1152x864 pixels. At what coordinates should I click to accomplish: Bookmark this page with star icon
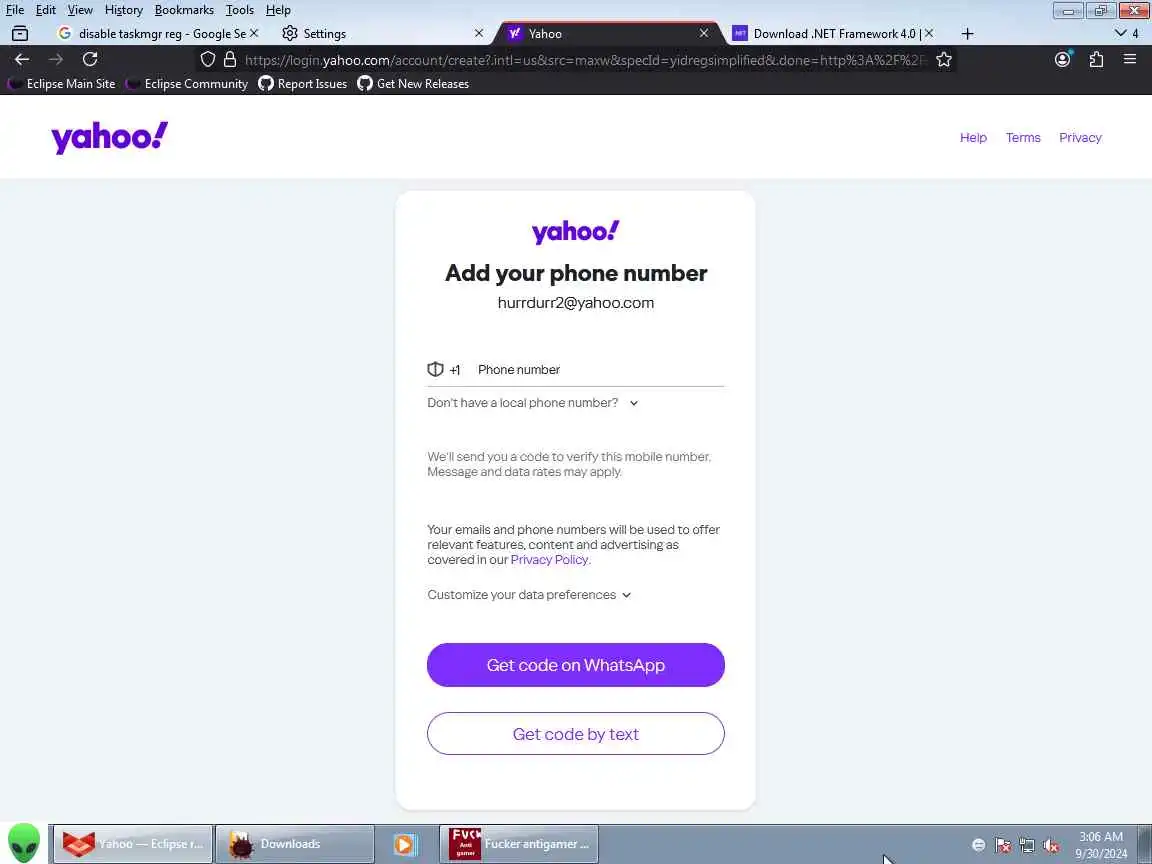(x=944, y=60)
